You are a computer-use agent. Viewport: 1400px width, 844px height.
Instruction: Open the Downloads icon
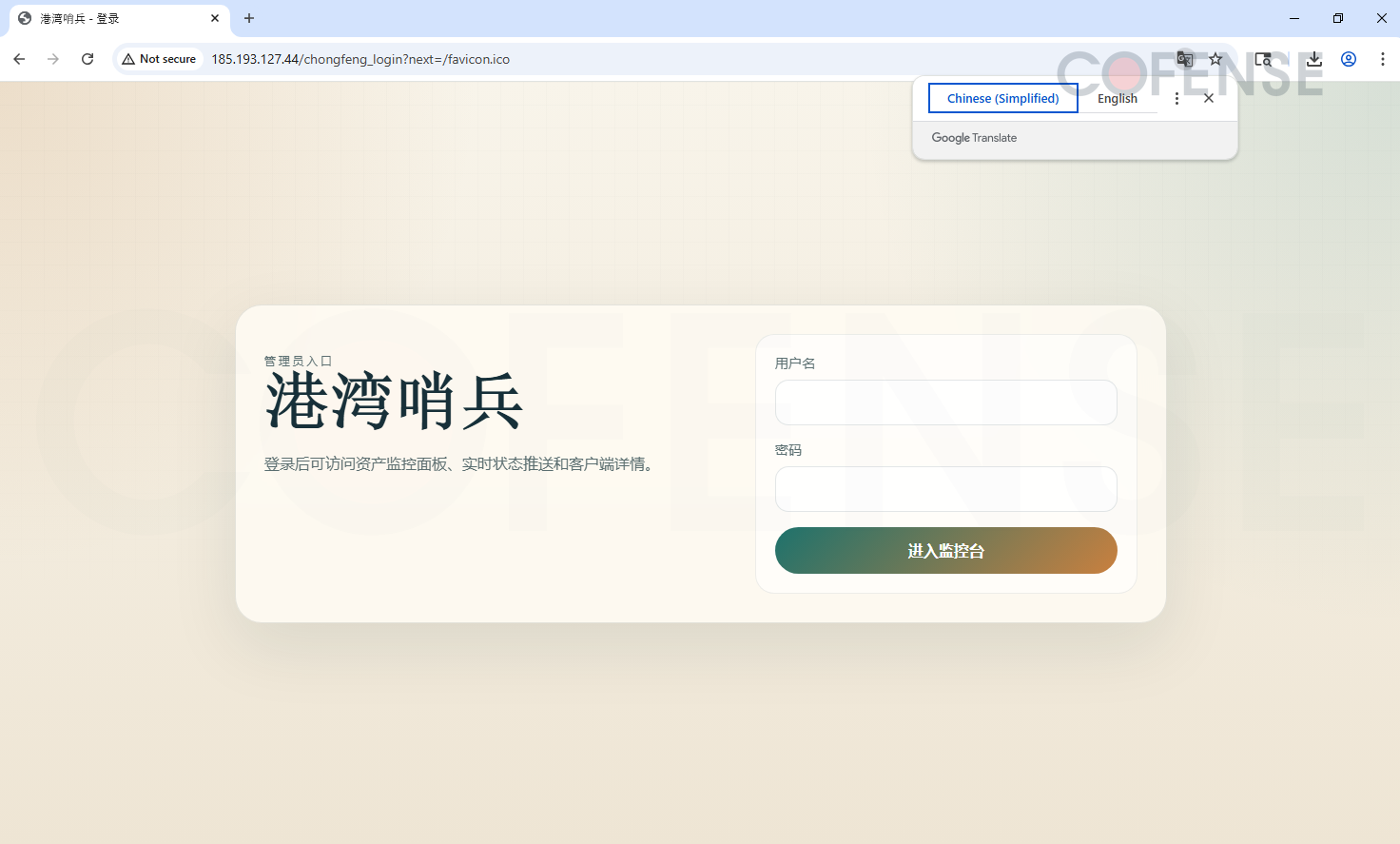pos(1314,59)
